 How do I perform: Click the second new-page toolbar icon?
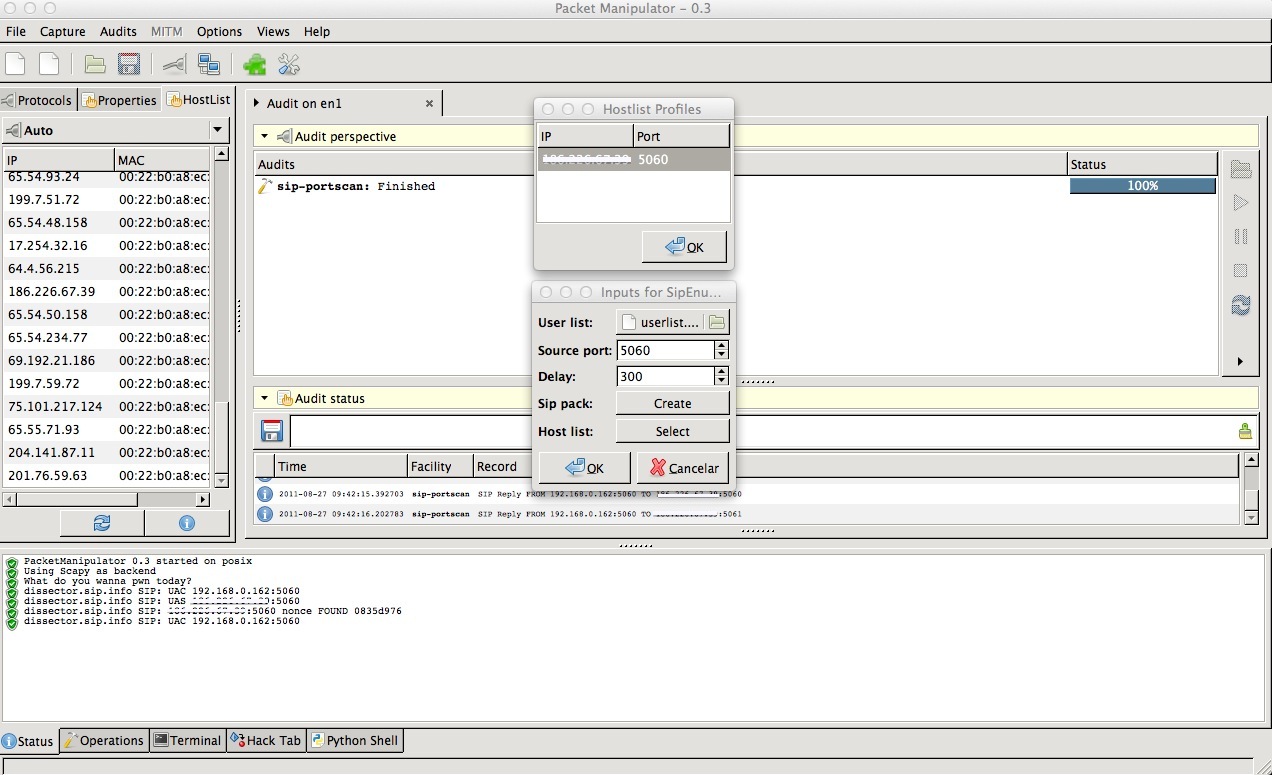tap(49, 65)
